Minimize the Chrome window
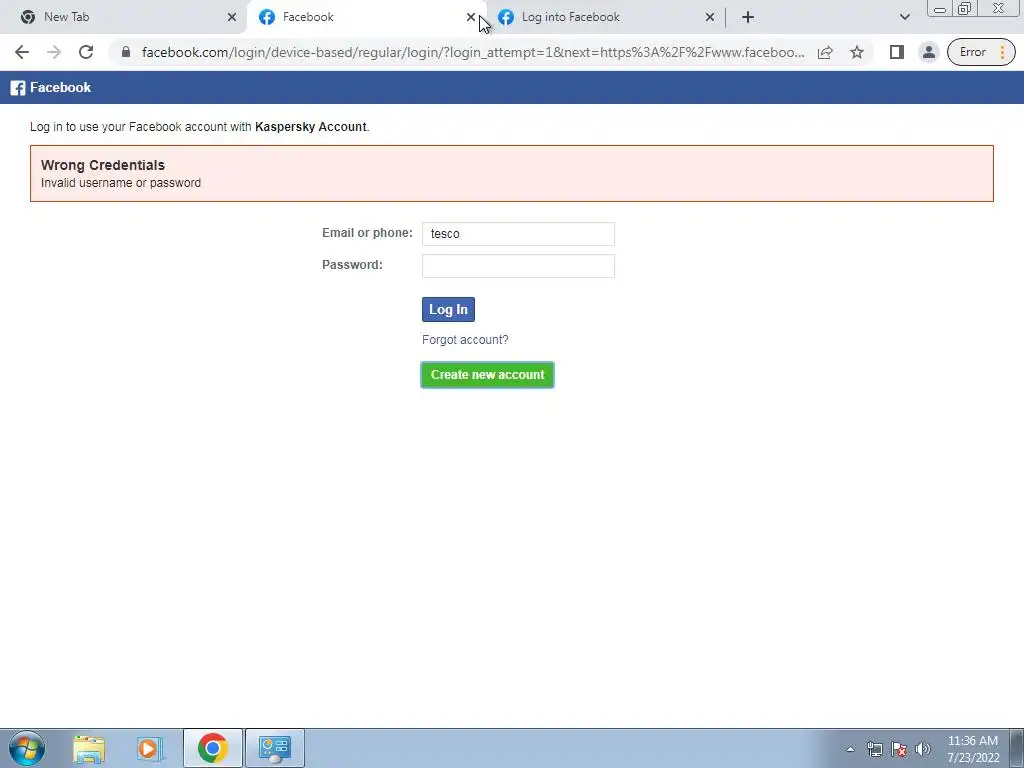 pos(940,9)
